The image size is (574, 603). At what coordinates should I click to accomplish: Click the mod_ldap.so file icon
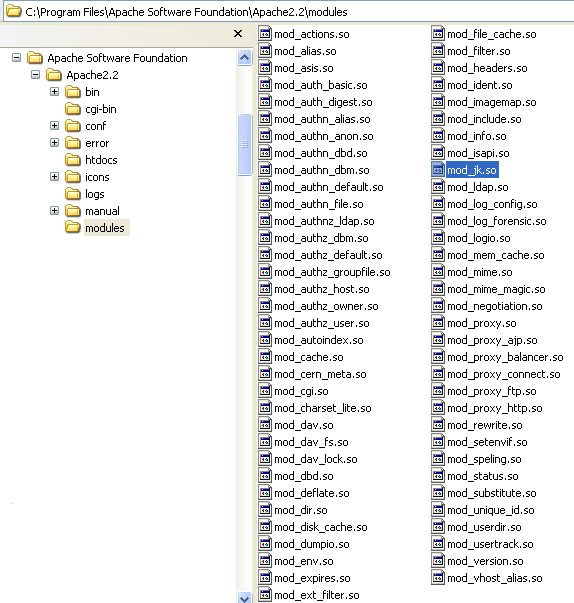(x=438, y=187)
